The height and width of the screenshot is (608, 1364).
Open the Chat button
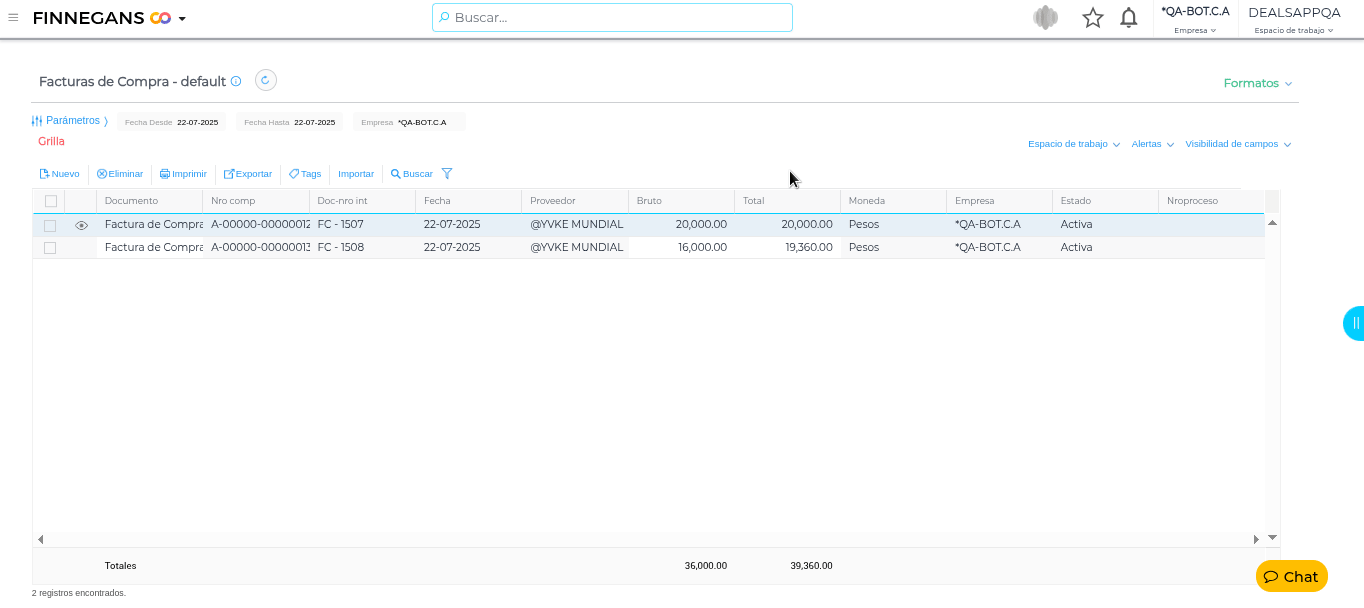tap(1291, 576)
